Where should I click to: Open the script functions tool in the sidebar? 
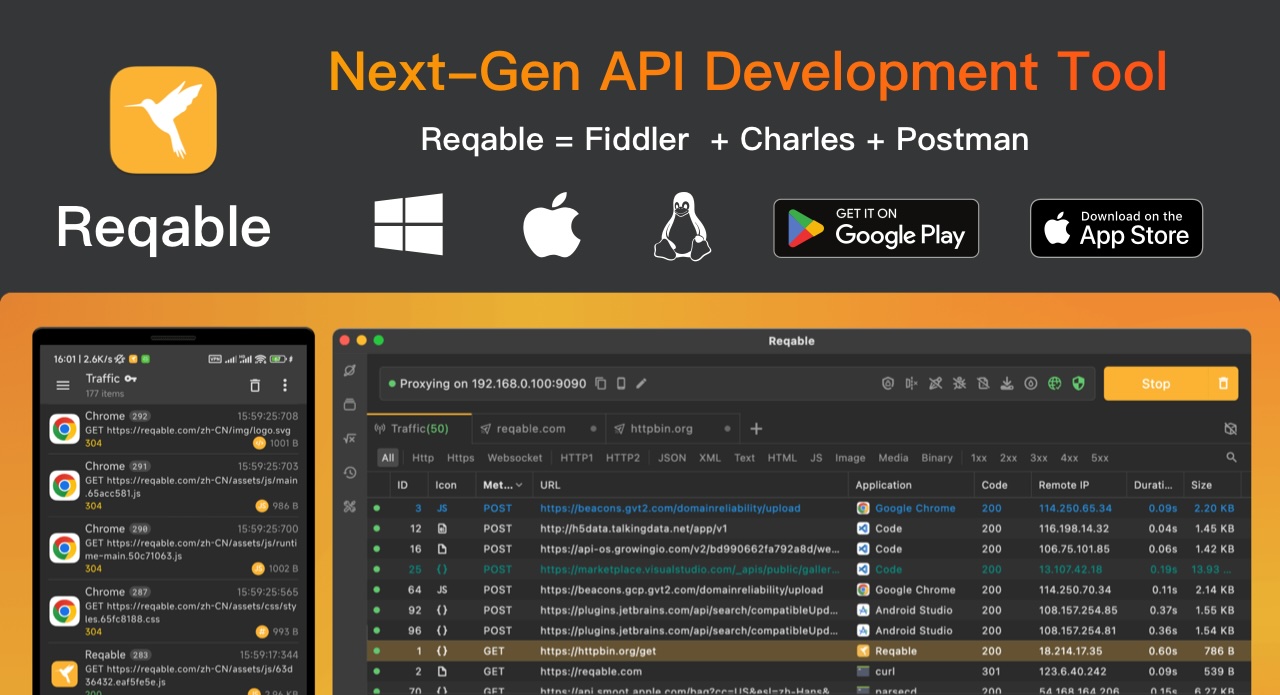(x=349, y=438)
